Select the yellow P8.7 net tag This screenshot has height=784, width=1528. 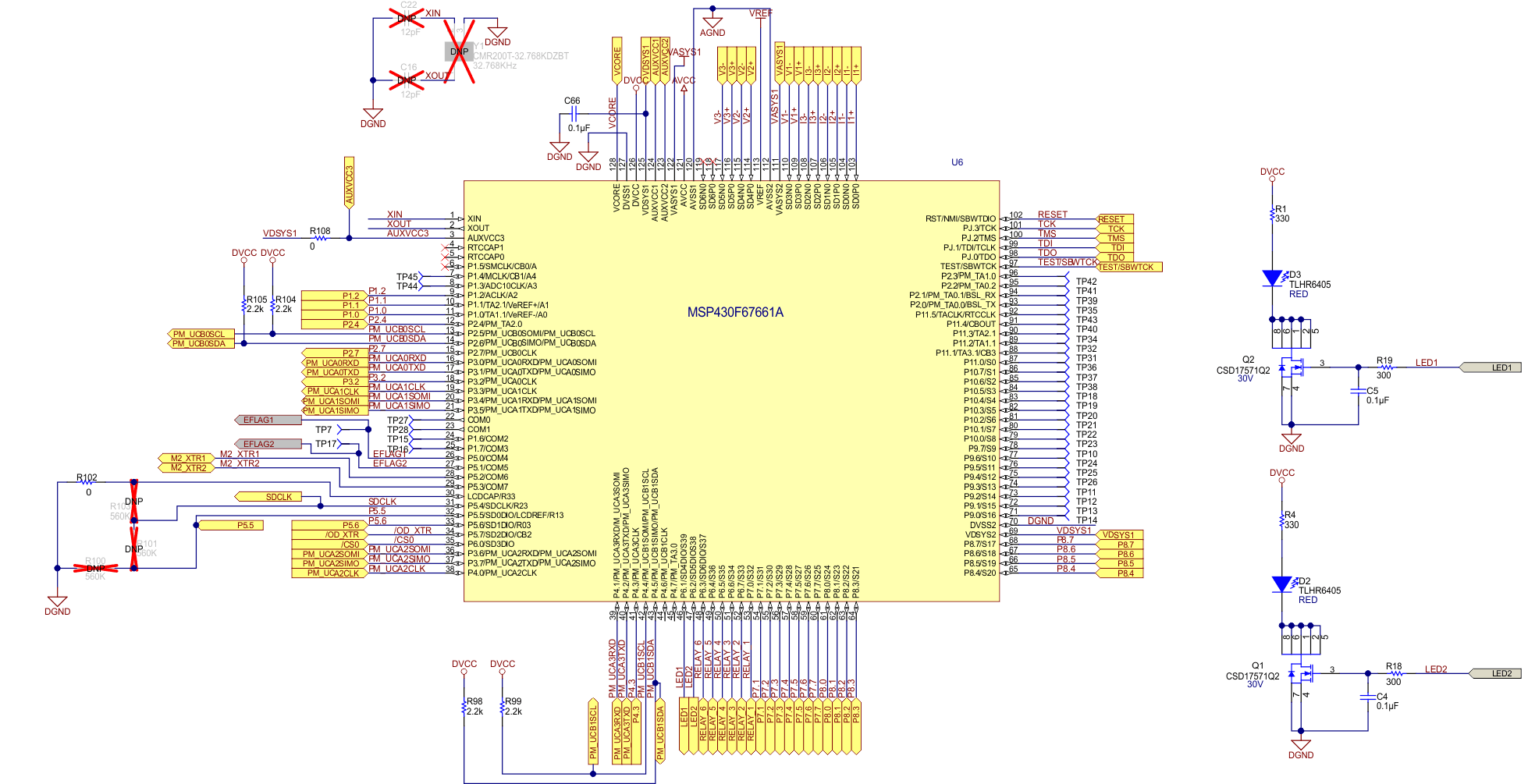1121,545
